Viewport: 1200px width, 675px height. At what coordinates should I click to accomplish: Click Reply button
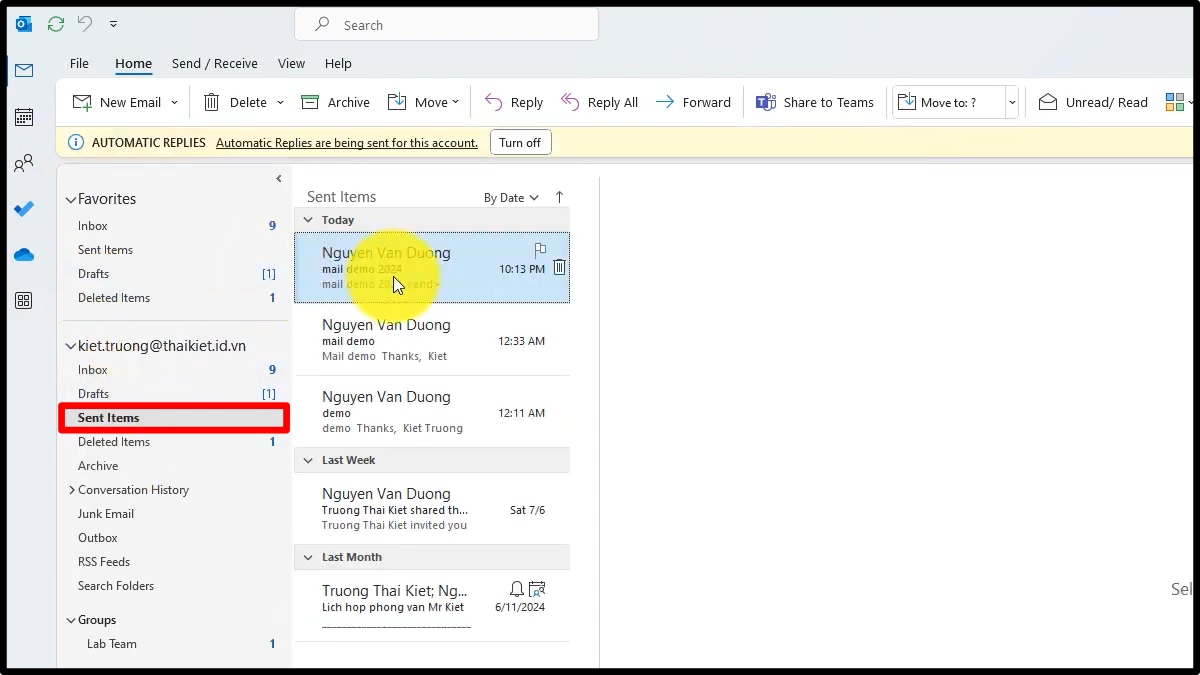514,102
